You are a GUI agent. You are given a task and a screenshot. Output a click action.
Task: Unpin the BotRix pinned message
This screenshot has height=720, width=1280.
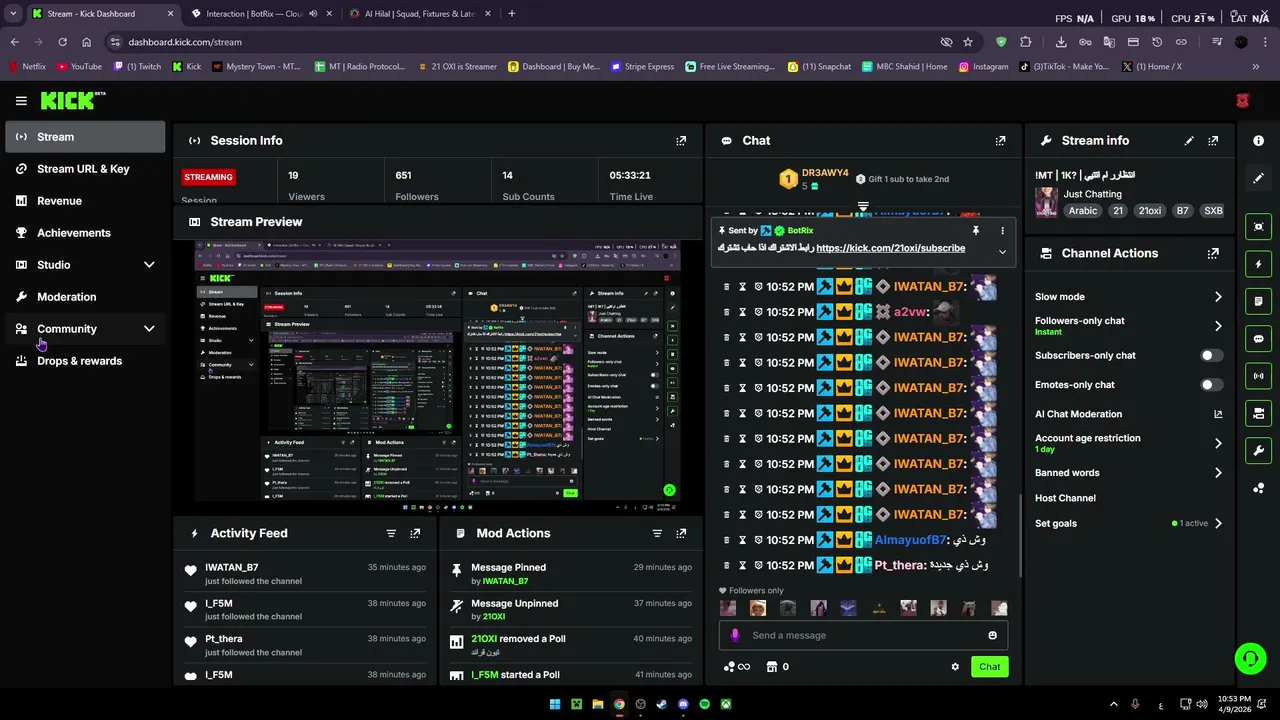click(975, 231)
